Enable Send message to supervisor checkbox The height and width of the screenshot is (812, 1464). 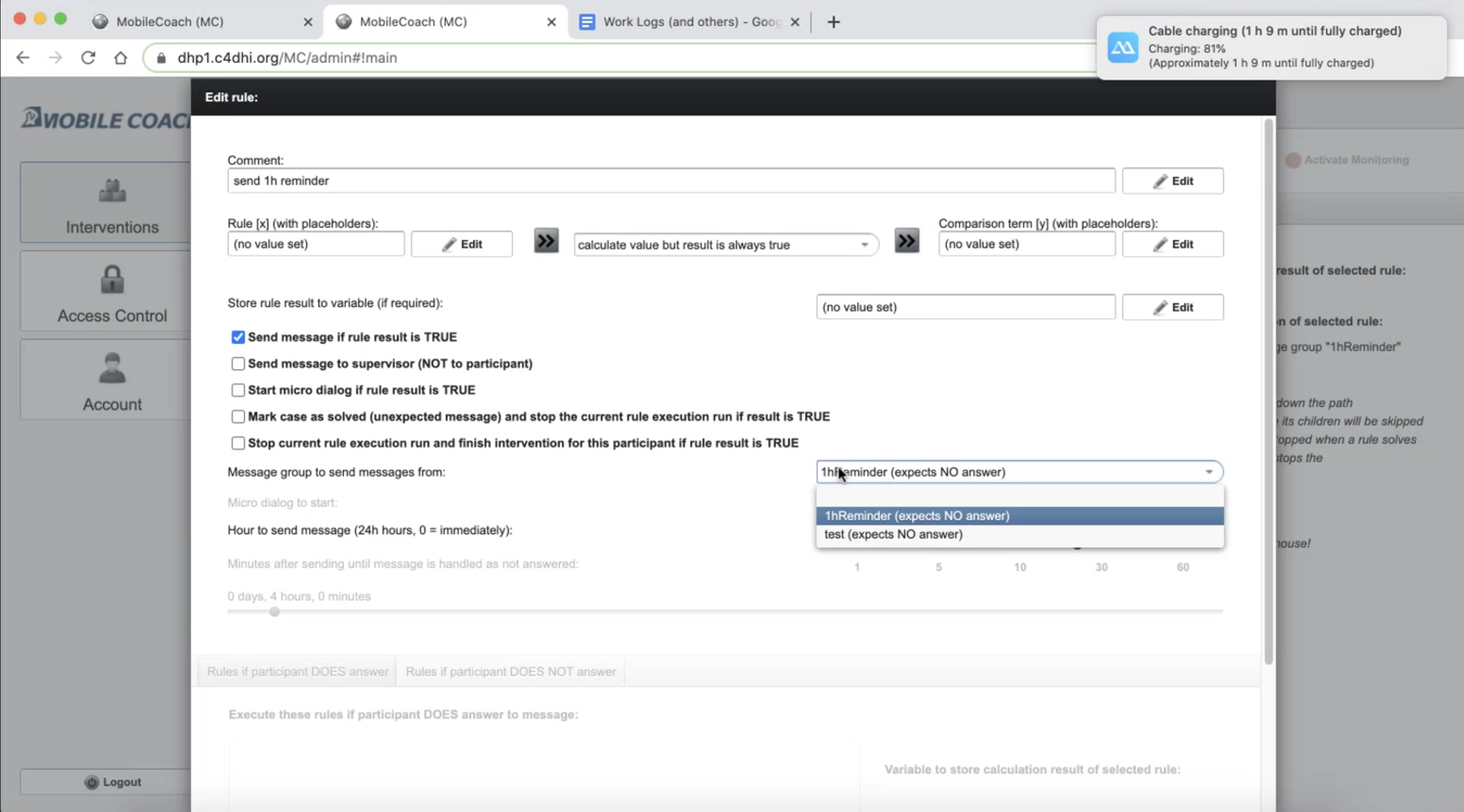click(237, 363)
